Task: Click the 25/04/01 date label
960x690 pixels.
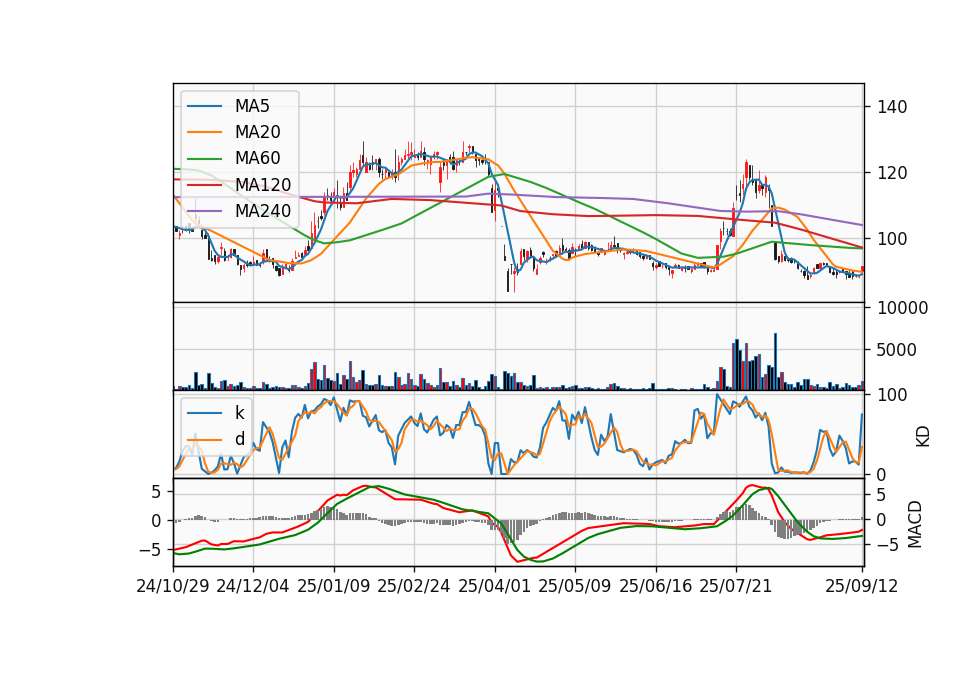Action: (x=495, y=586)
